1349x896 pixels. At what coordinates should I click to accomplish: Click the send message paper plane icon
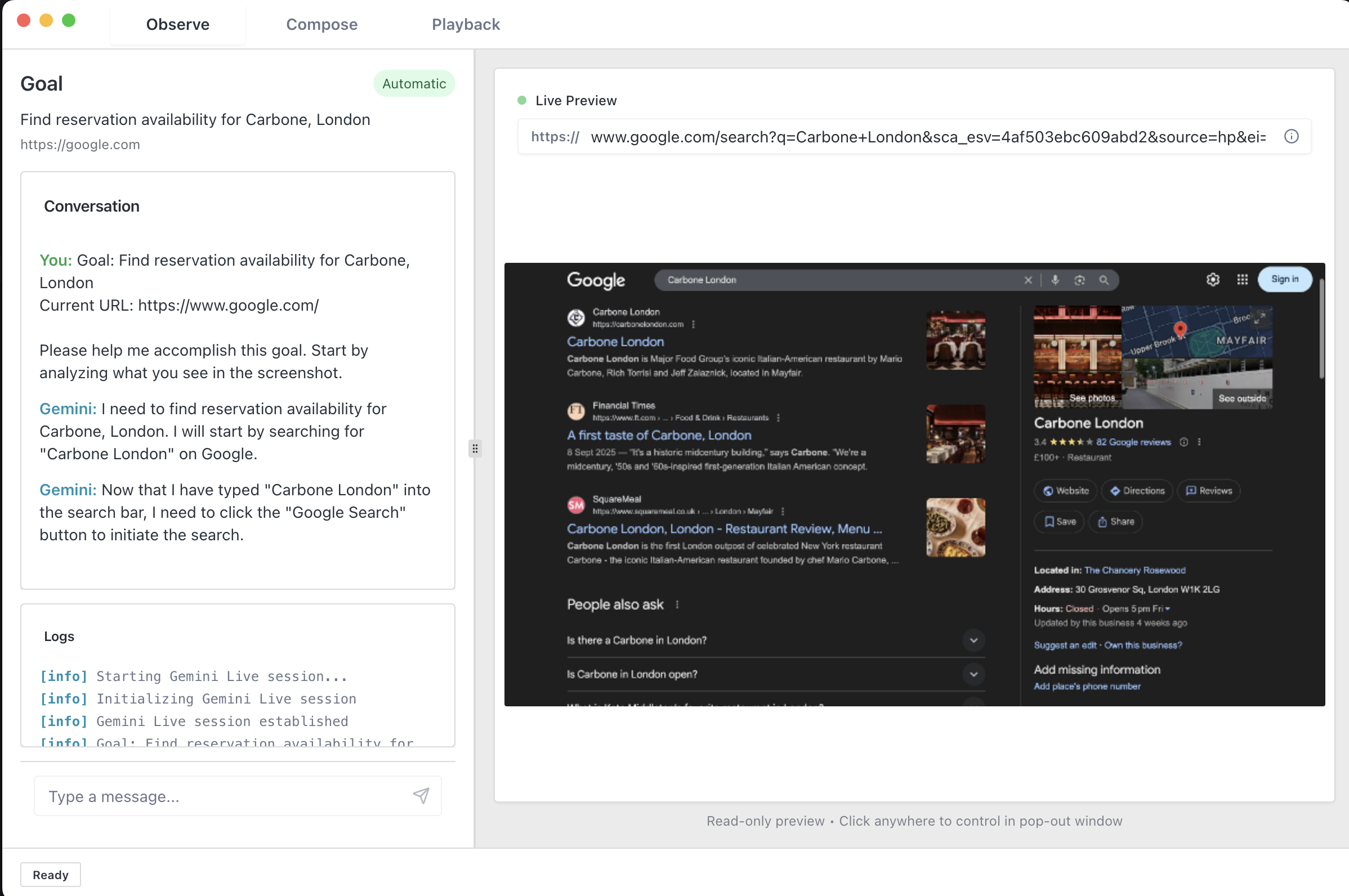pos(421,795)
